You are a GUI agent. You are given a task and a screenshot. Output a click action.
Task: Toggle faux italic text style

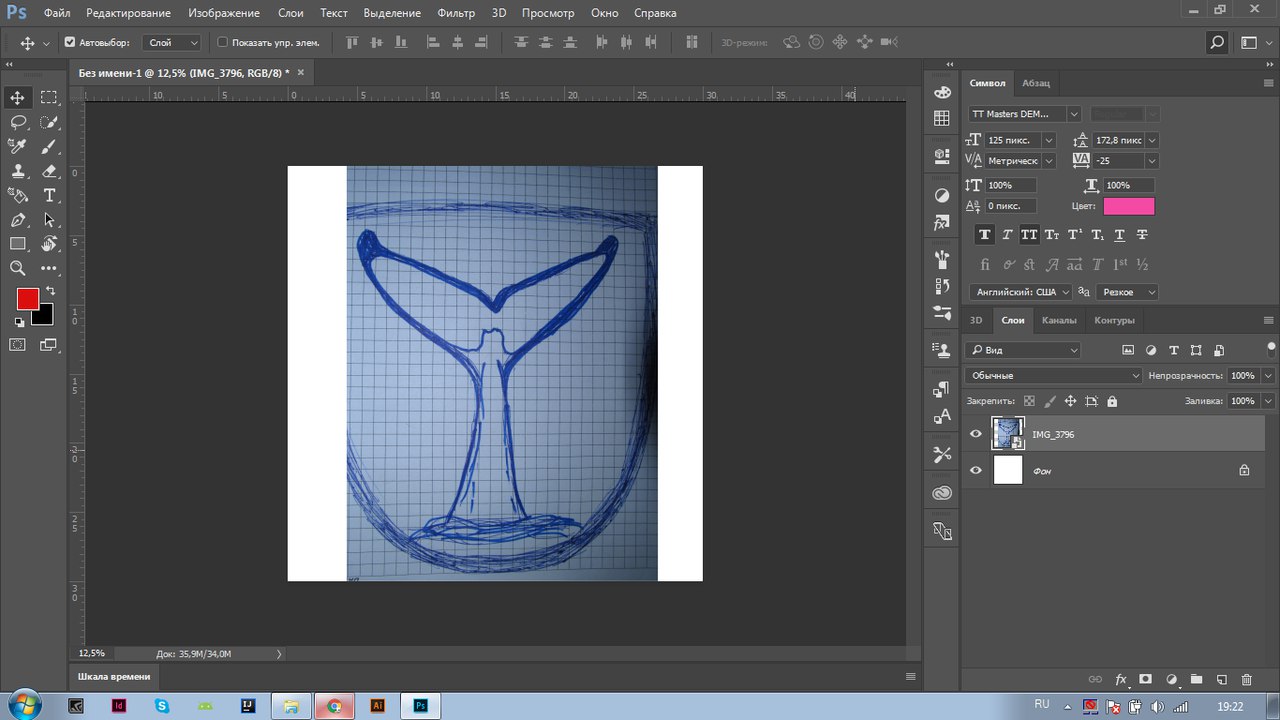coord(1007,235)
